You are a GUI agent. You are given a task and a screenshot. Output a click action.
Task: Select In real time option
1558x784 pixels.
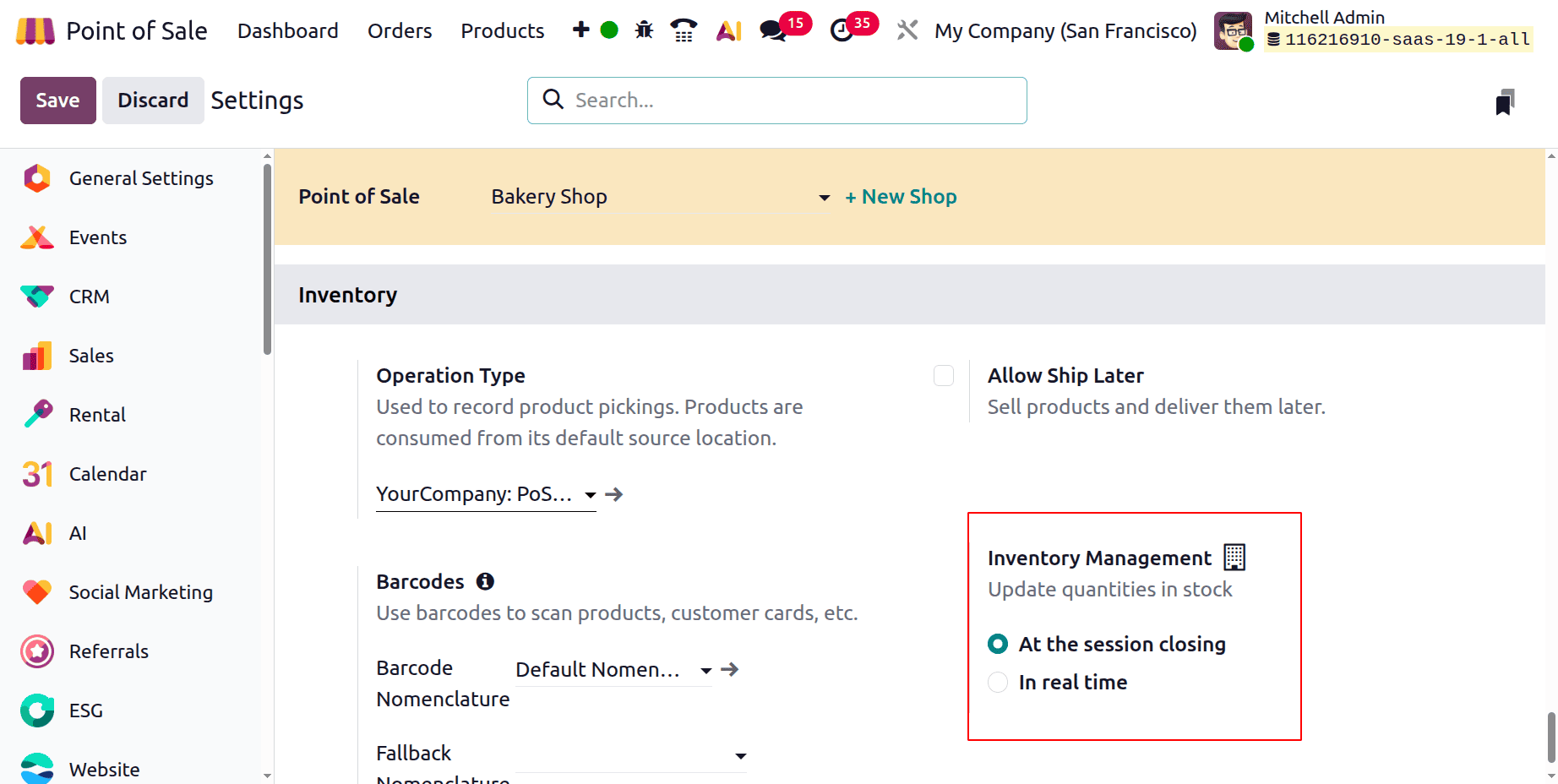[x=998, y=682]
